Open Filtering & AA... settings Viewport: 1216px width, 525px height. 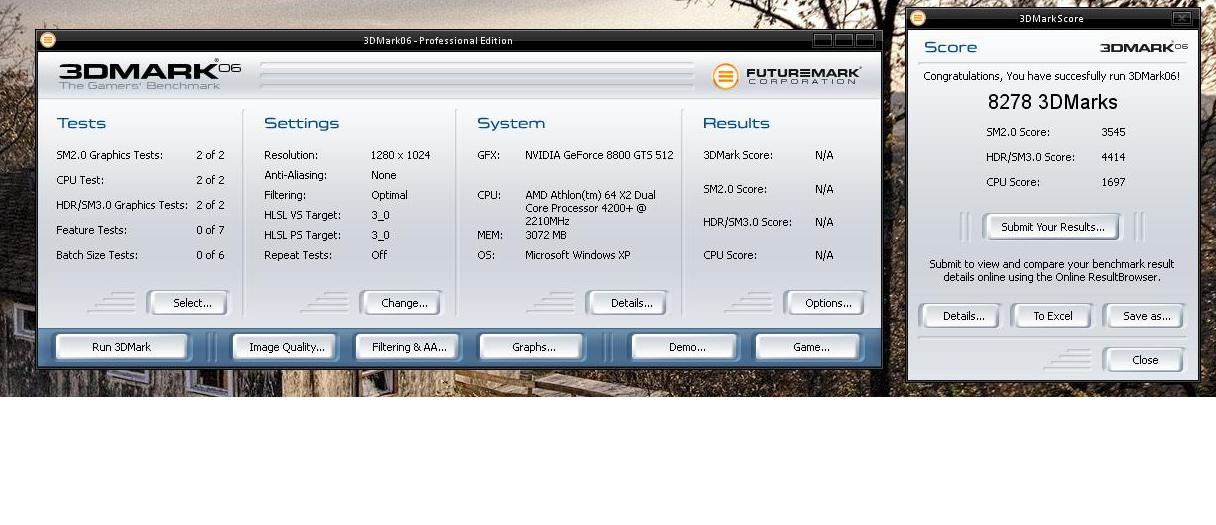pos(408,347)
